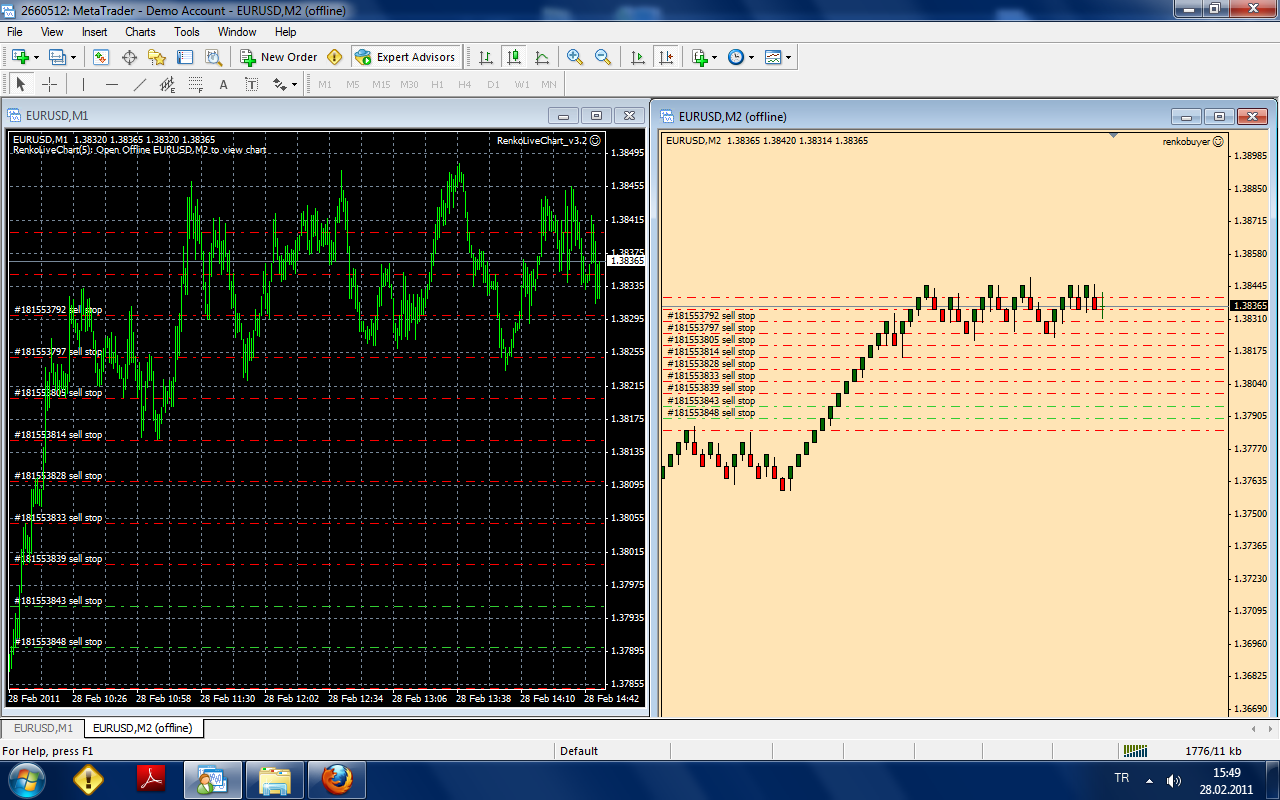Screen dimensions: 1280x800
Task: Open MetaEditor yellow diamond icon
Action: 335,57
